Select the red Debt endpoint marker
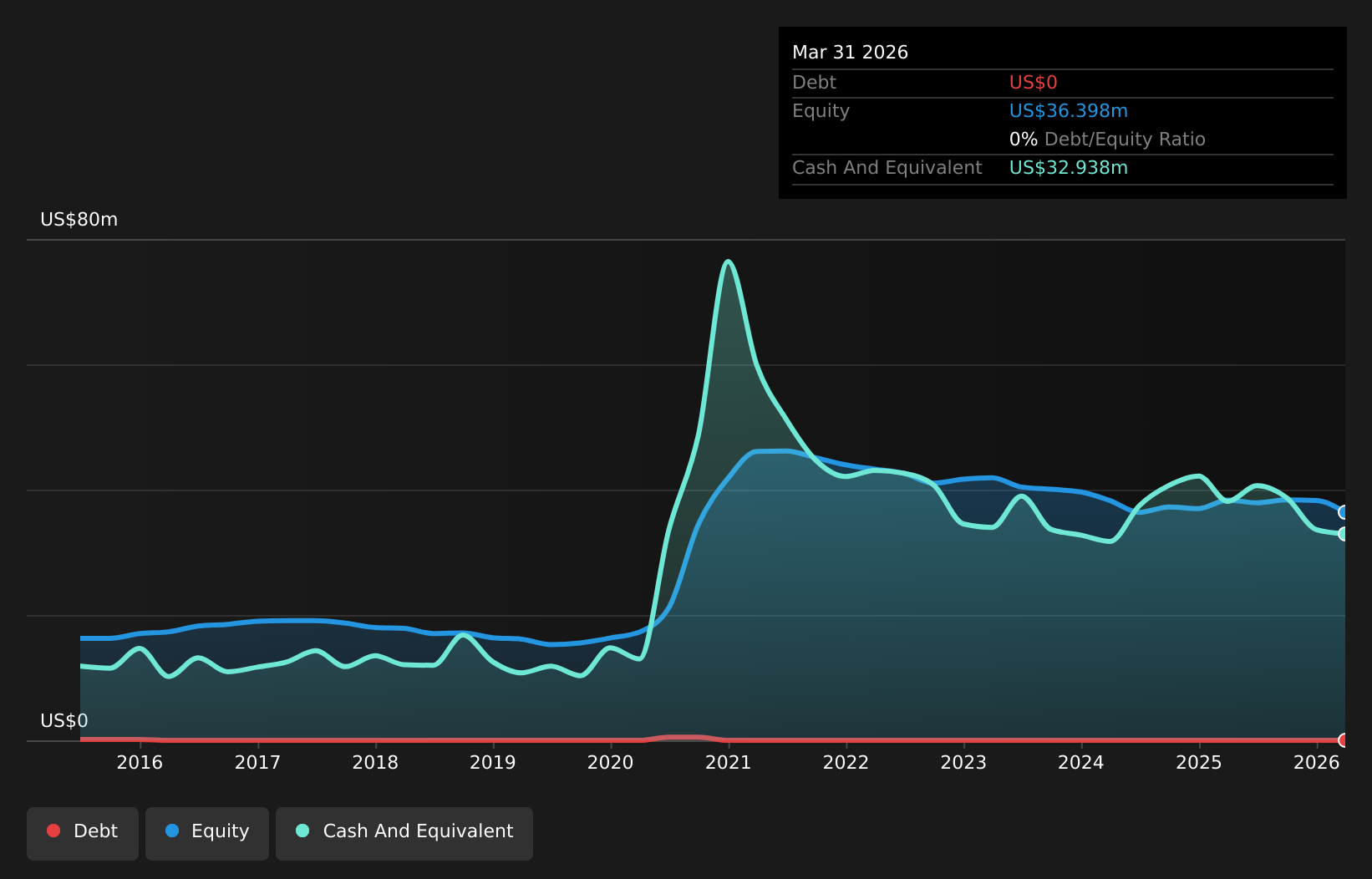The image size is (1372, 879). (x=1344, y=740)
